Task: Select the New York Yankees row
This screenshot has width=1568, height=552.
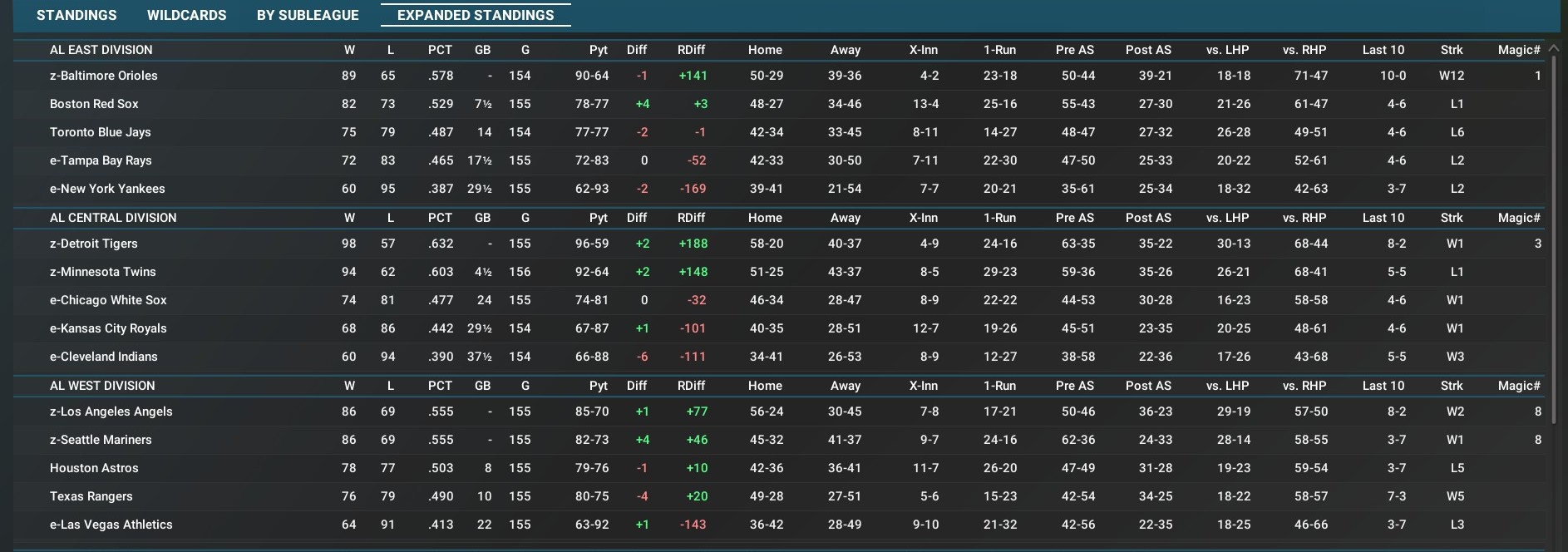Action: (107, 189)
